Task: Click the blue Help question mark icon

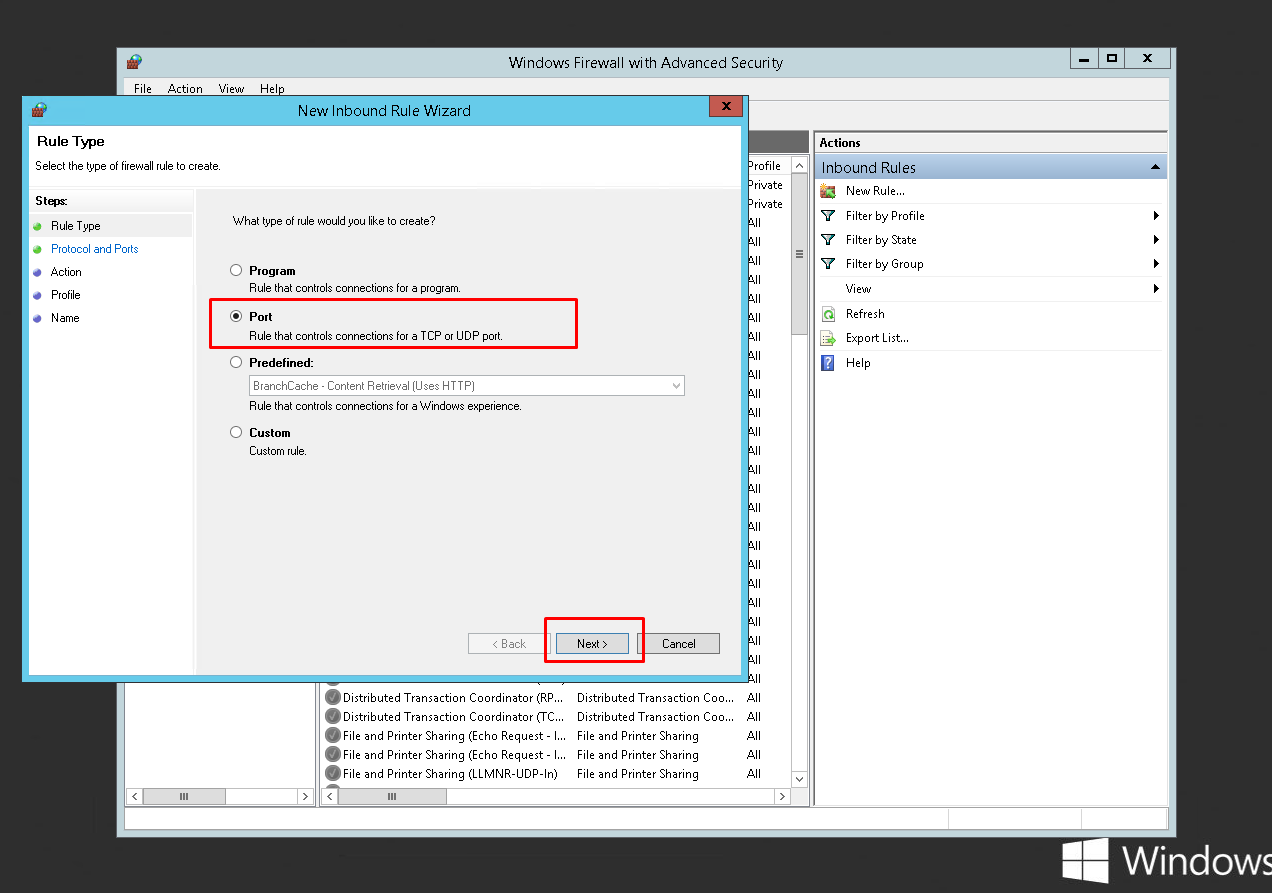Action: coord(828,363)
